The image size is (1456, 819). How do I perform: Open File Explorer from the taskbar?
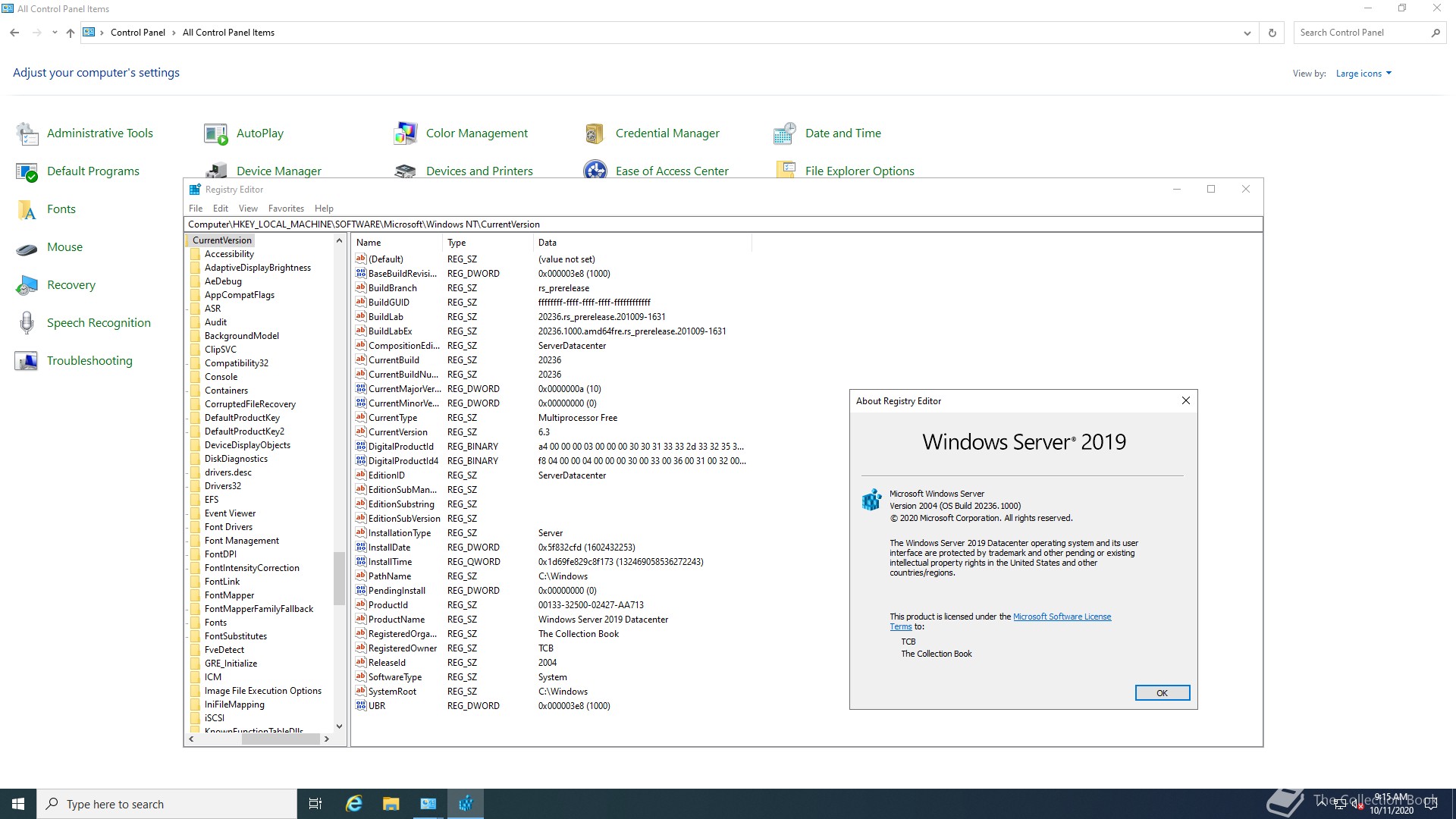(x=391, y=804)
